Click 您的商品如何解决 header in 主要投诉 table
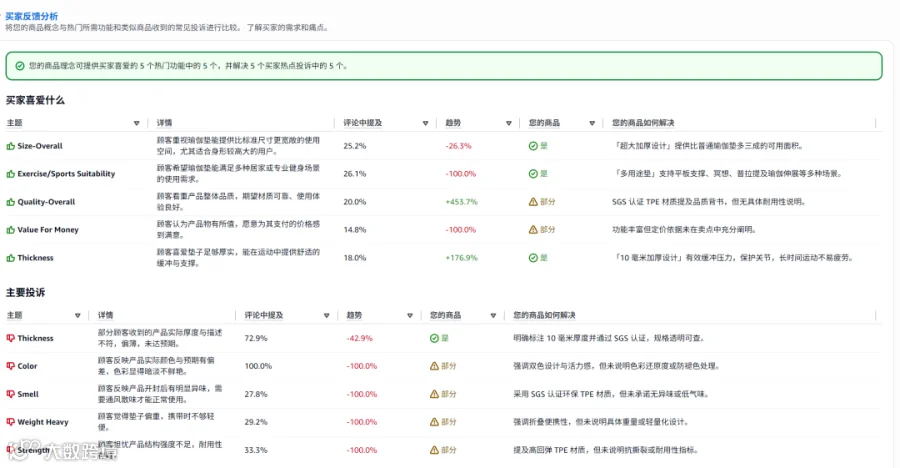The width and height of the screenshot is (900, 468). (544, 315)
